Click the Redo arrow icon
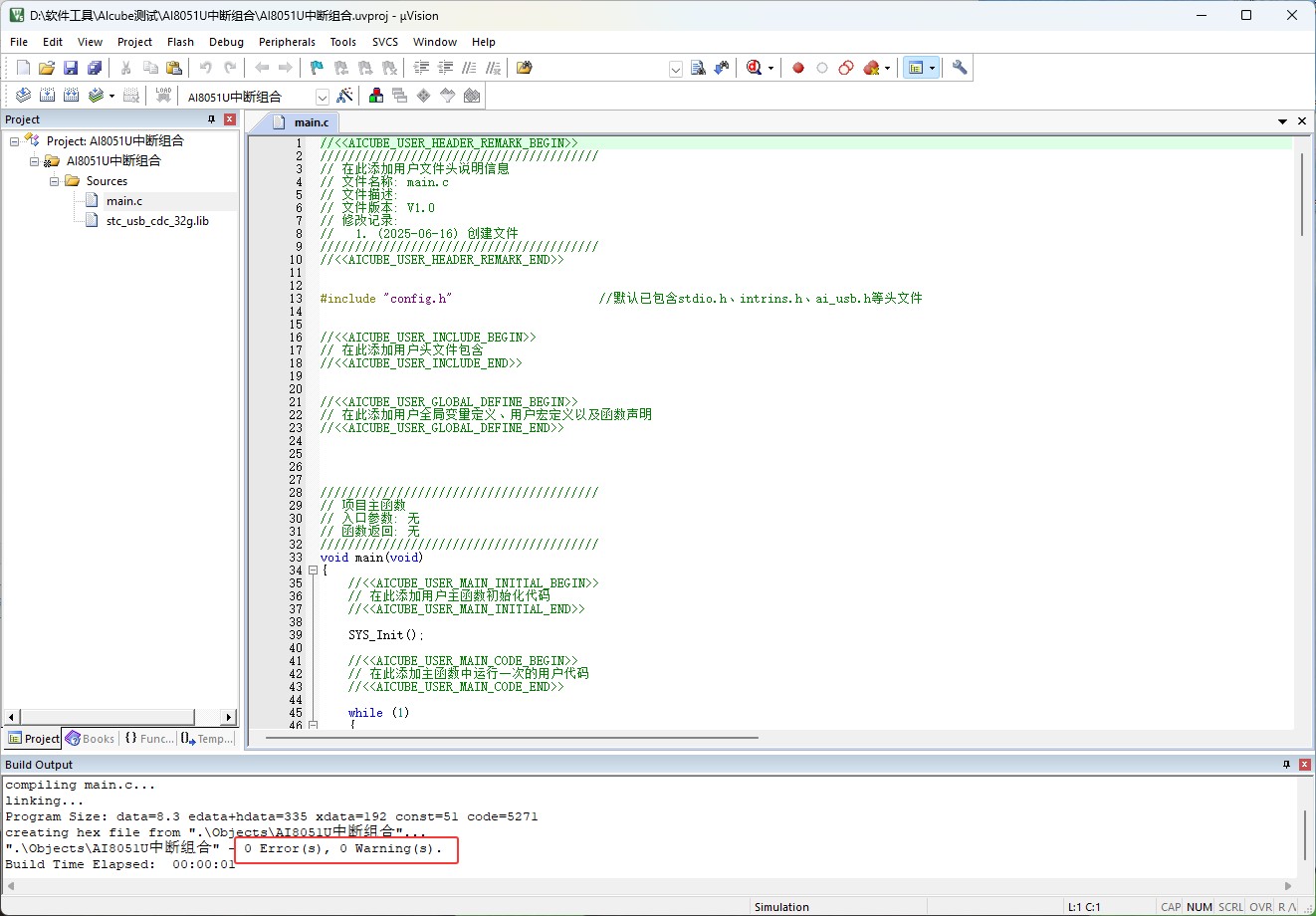Image resolution: width=1316 pixels, height=916 pixels. pyautogui.click(x=230, y=68)
